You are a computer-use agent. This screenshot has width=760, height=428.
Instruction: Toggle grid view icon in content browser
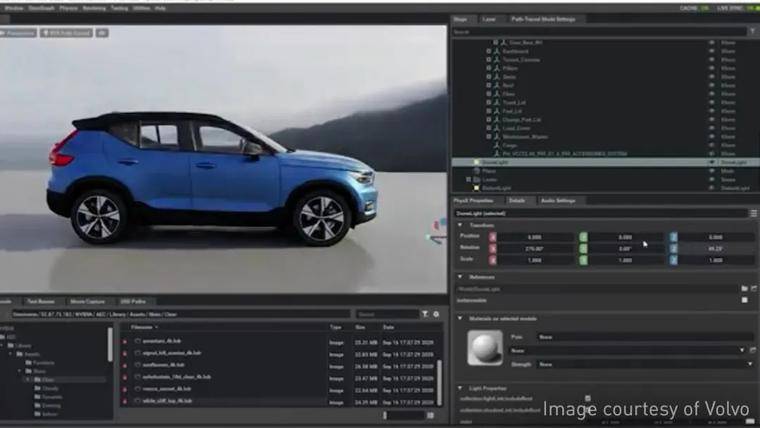(430, 415)
